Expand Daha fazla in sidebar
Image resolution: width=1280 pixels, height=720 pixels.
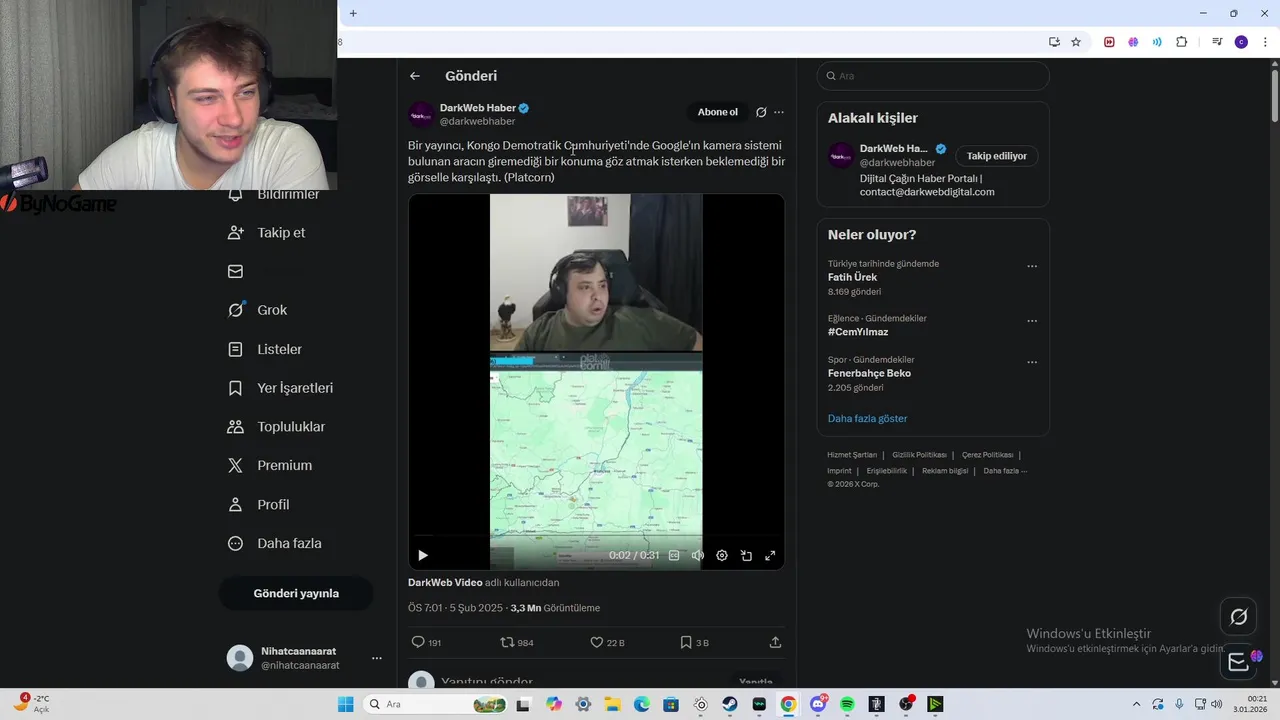[275, 544]
